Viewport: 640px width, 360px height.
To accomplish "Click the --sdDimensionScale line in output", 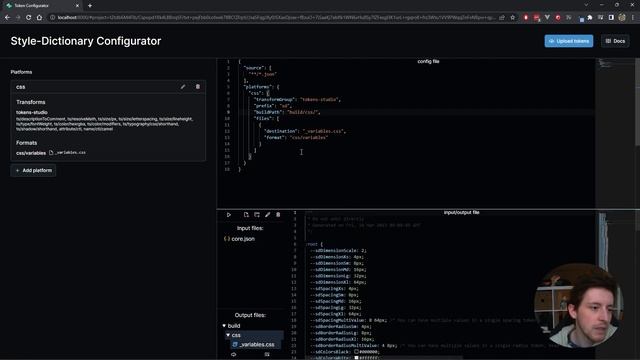I will (338, 251).
